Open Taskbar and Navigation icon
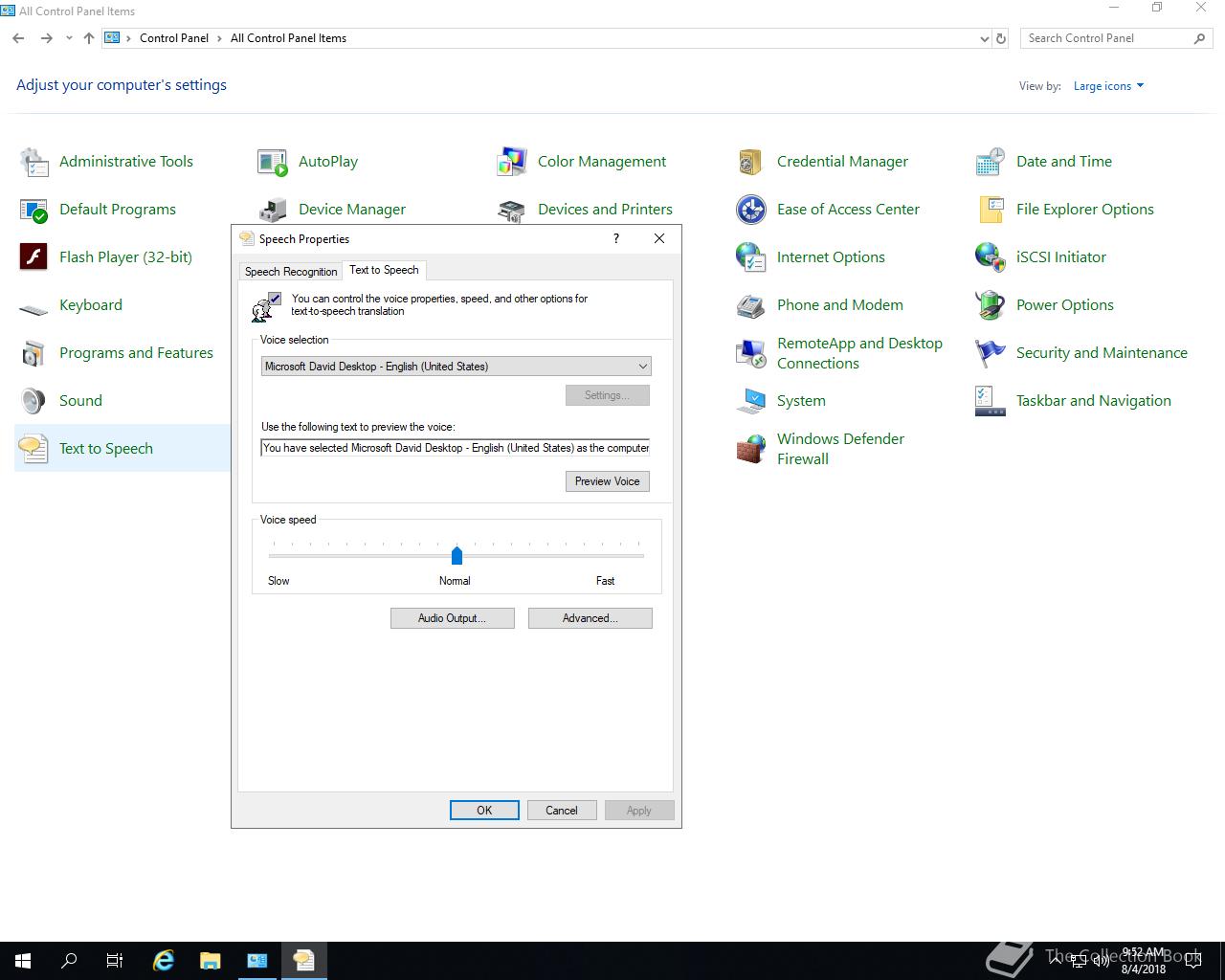 991,401
